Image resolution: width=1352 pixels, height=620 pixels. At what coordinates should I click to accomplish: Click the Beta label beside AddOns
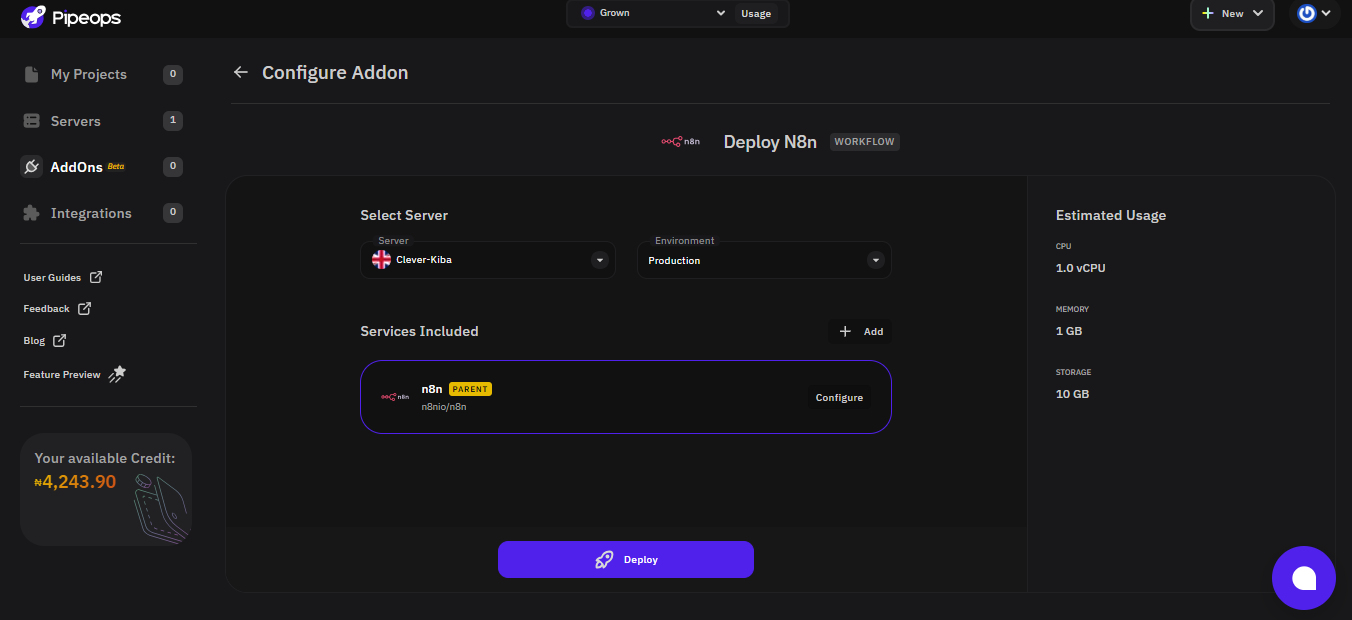(x=116, y=166)
